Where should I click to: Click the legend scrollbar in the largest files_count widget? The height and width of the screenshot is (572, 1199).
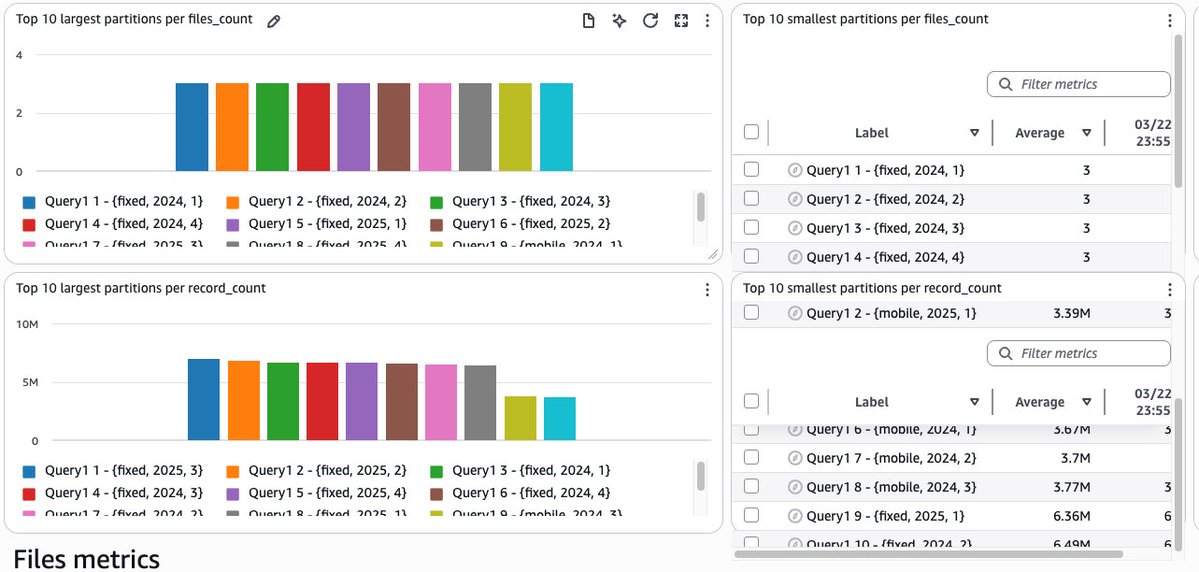coord(700,207)
